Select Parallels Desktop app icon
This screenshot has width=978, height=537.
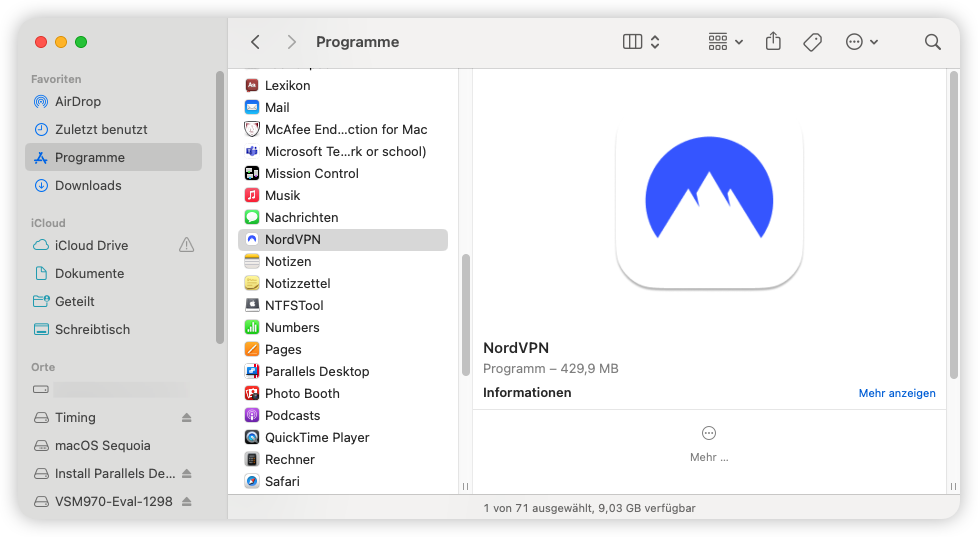[x=252, y=371]
